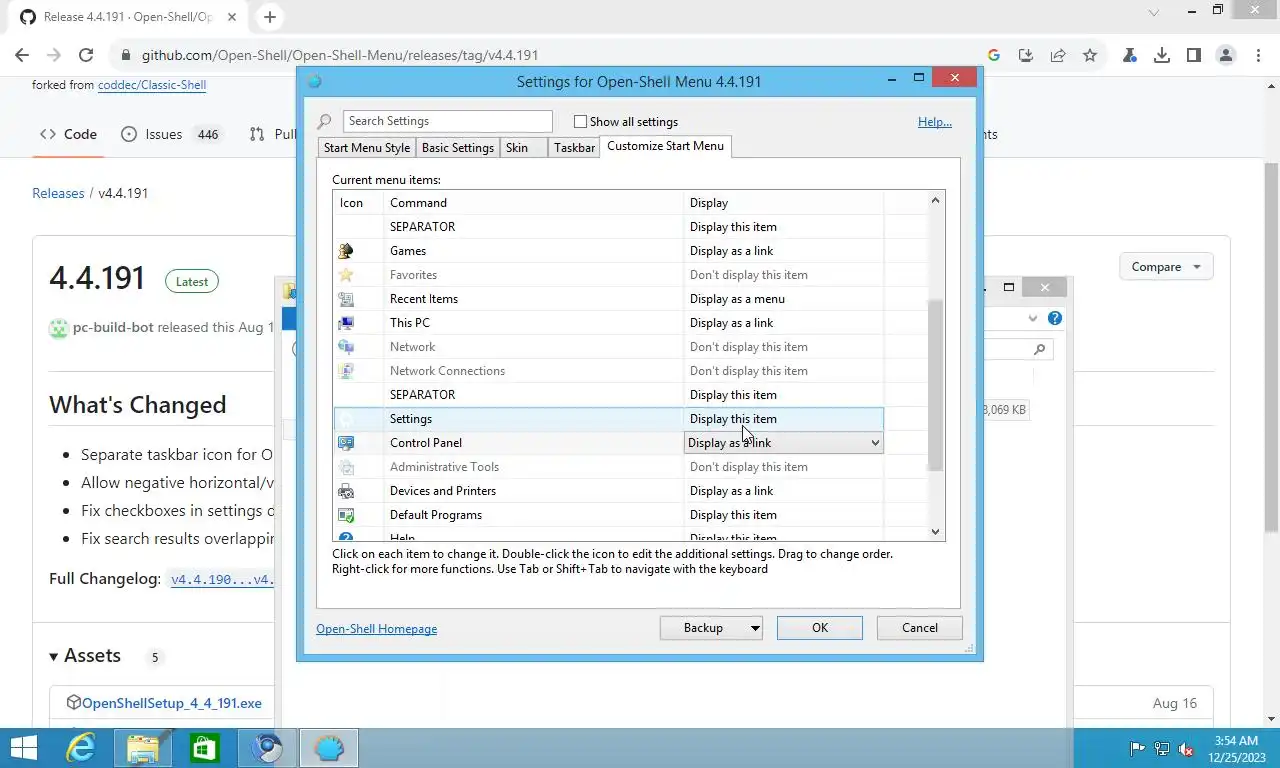This screenshot has width=1280, height=768.
Task: Click the Display column header
Action: 784,203
